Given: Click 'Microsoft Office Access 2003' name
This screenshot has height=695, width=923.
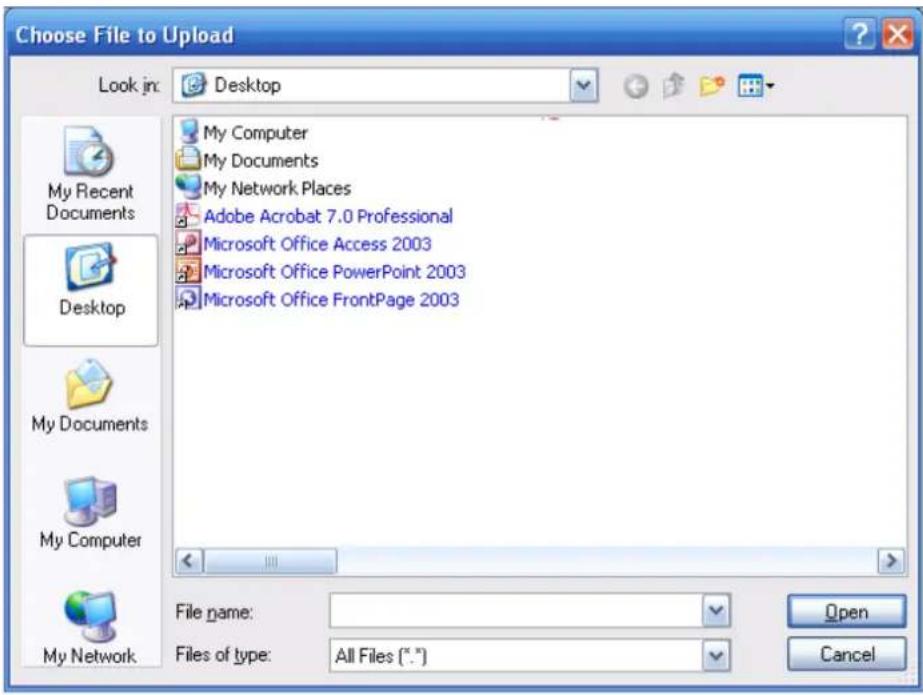Looking at the screenshot, I should [317, 244].
